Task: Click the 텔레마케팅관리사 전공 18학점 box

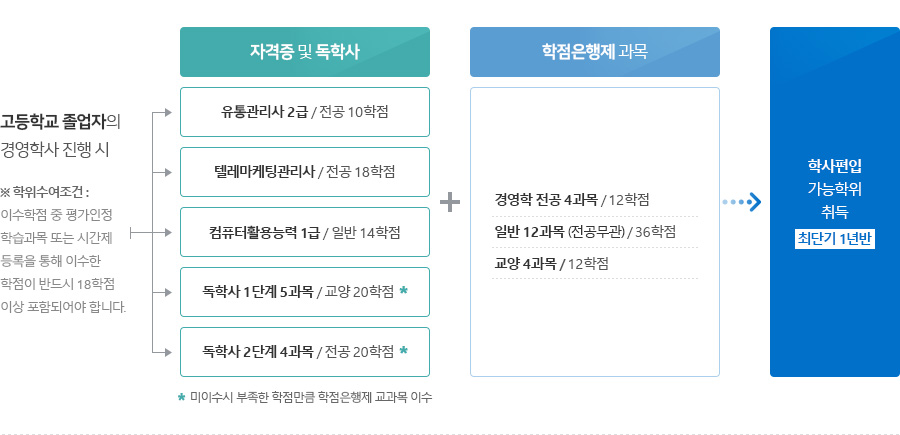Action: click(304, 172)
